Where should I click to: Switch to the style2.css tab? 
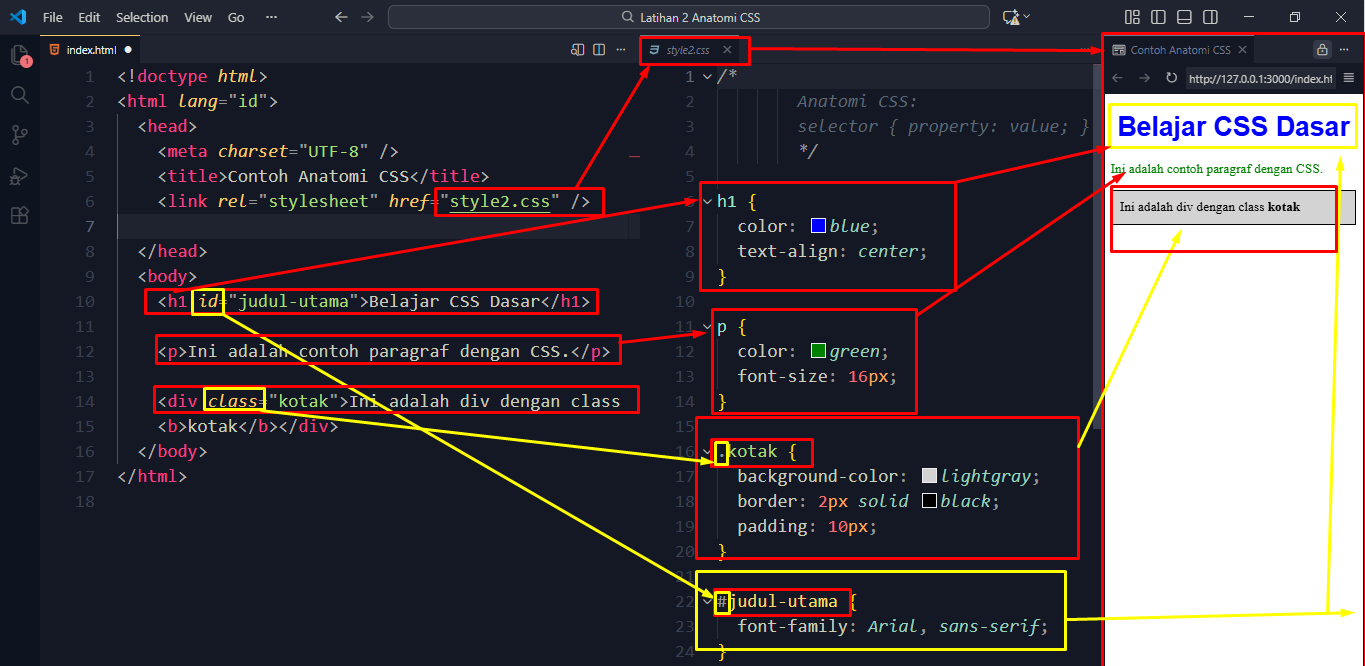point(686,49)
